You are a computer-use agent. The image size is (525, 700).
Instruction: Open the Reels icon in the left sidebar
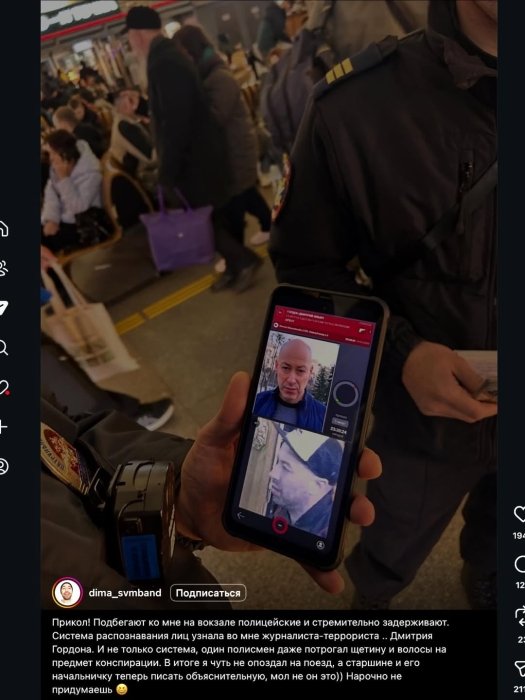3,268
